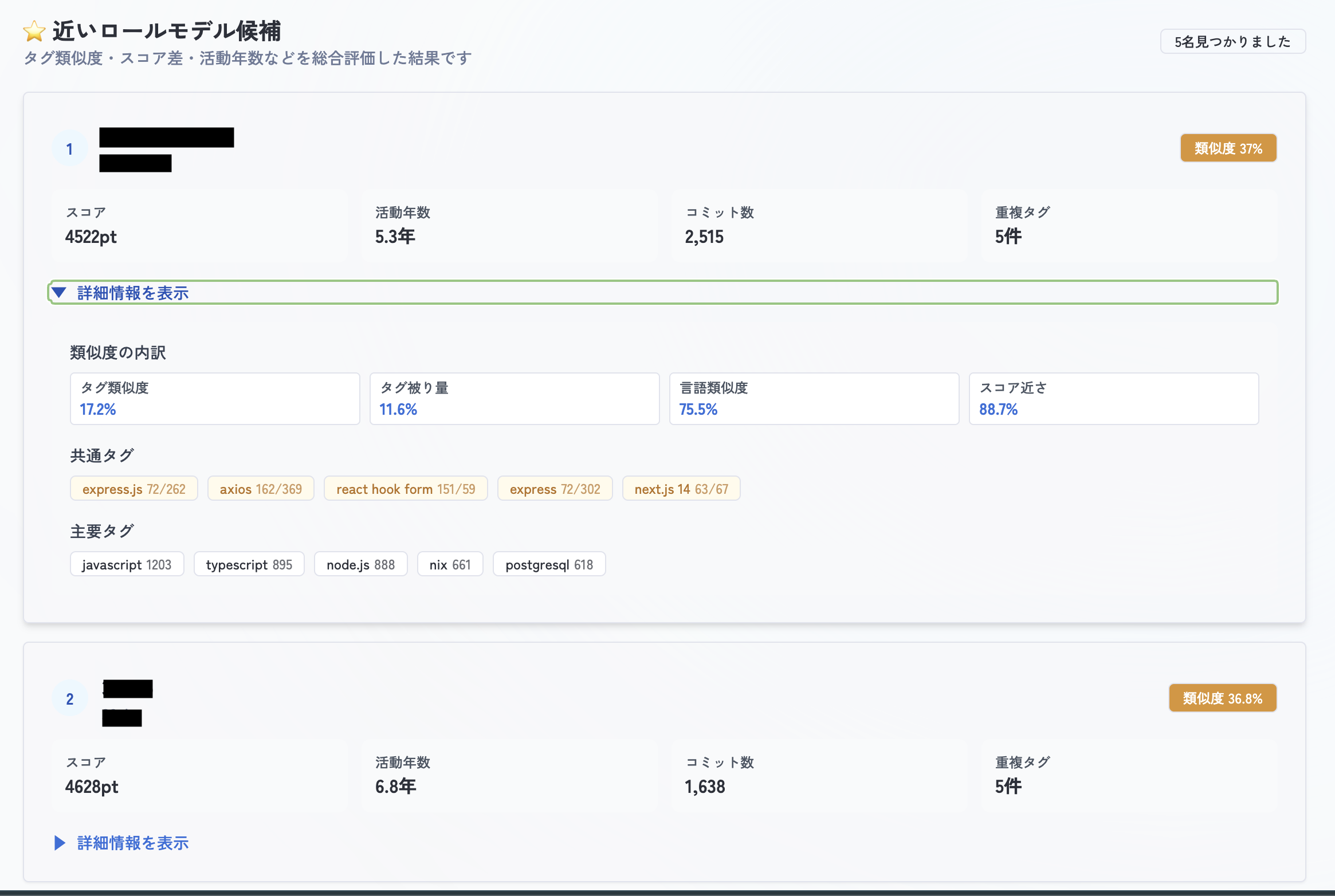
Task: Collapse first candidate's 詳細情報を表示 triangle
Action: [59, 293]
